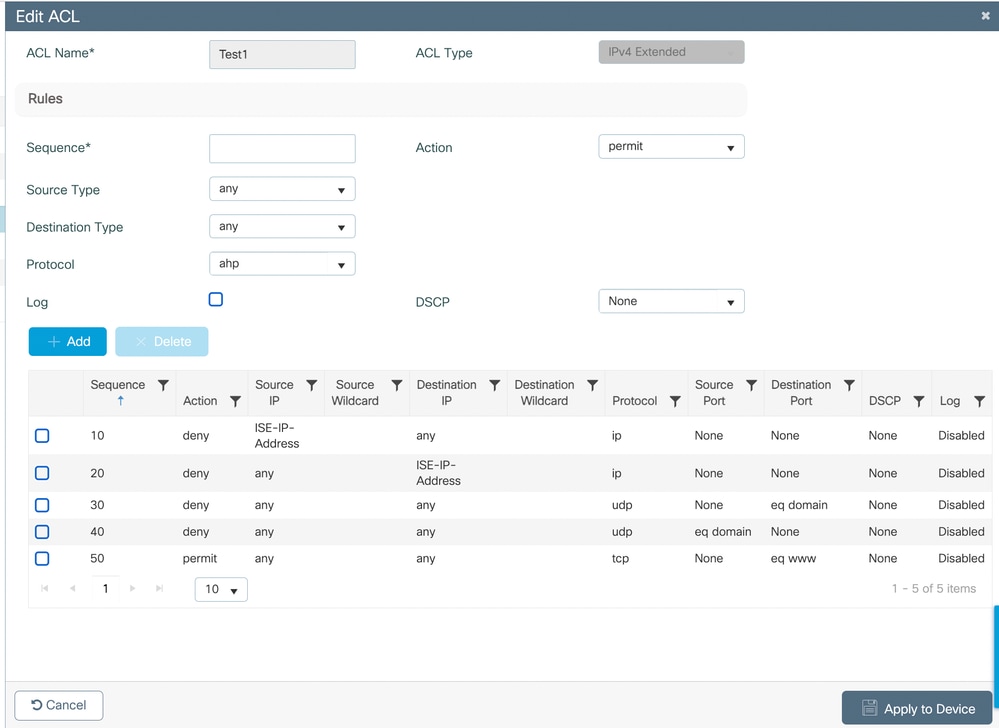Click the Protocol column filter funnel icon
Image resolution: width=999 pixels, height=728 pixels.
pyautogui.click(x=676, y=399)
